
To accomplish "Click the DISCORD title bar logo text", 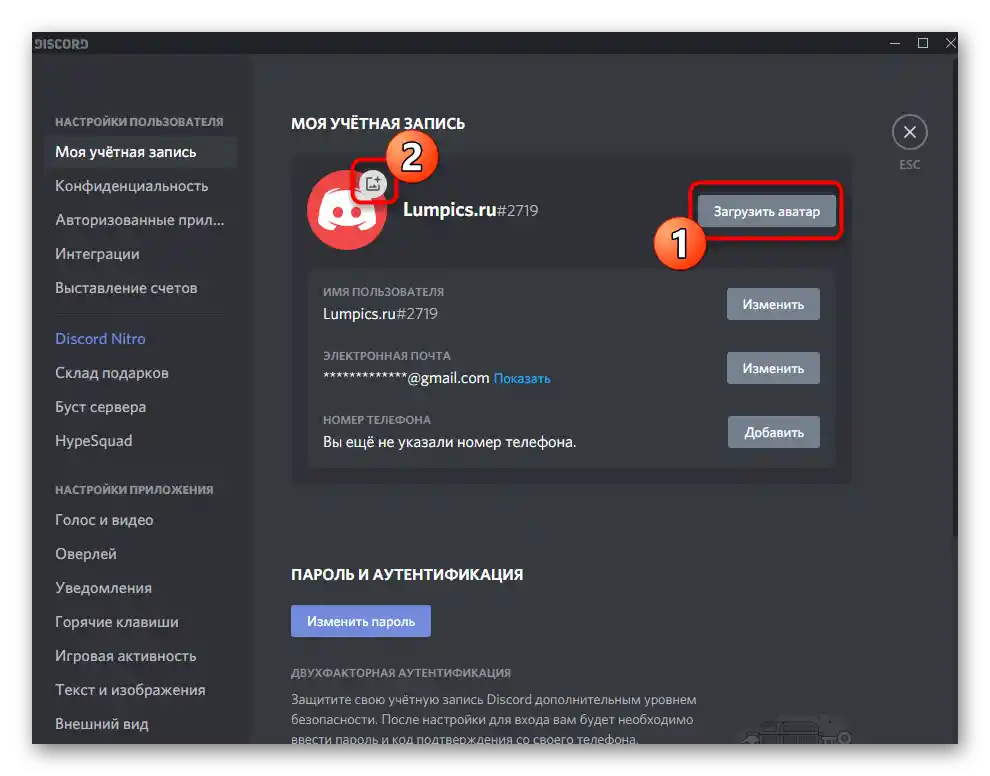I will click(61, 44).
